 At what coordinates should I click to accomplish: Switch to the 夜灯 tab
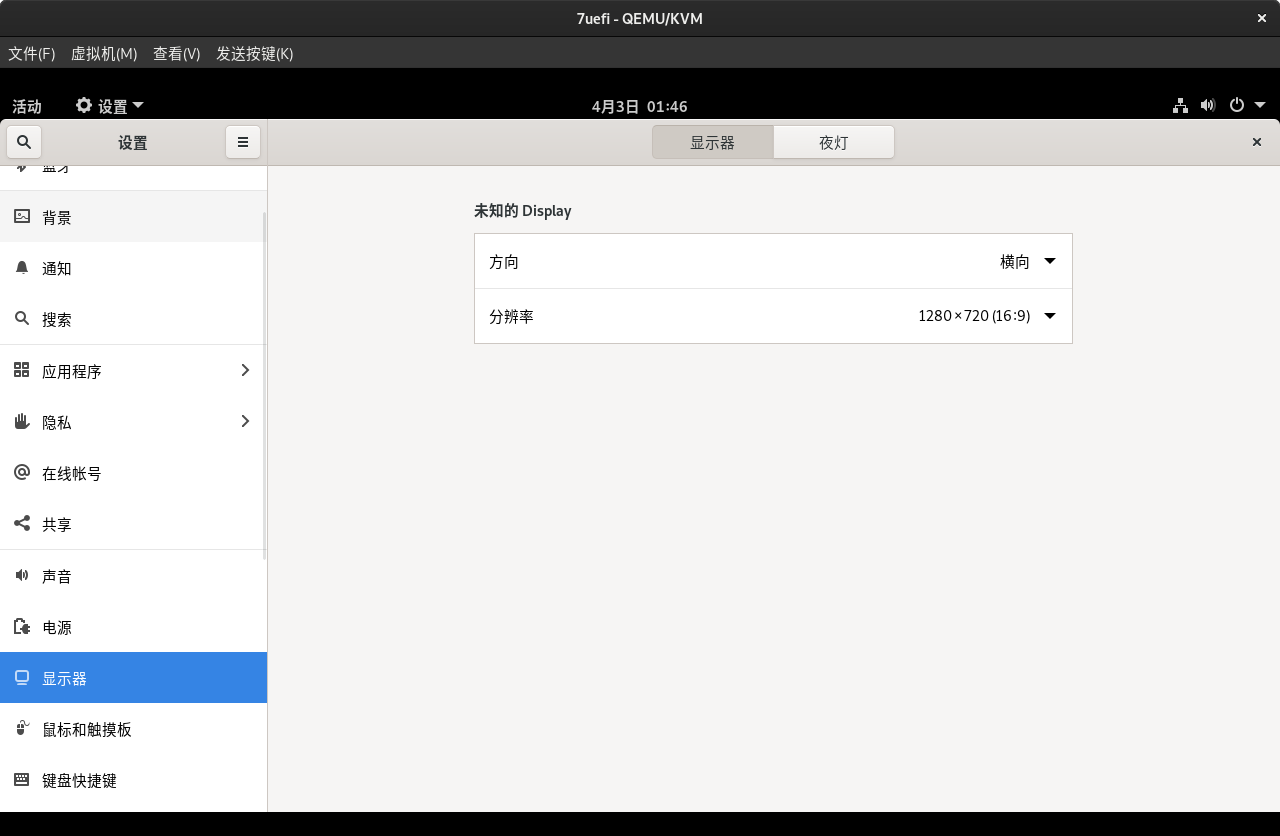pos(834,142)
